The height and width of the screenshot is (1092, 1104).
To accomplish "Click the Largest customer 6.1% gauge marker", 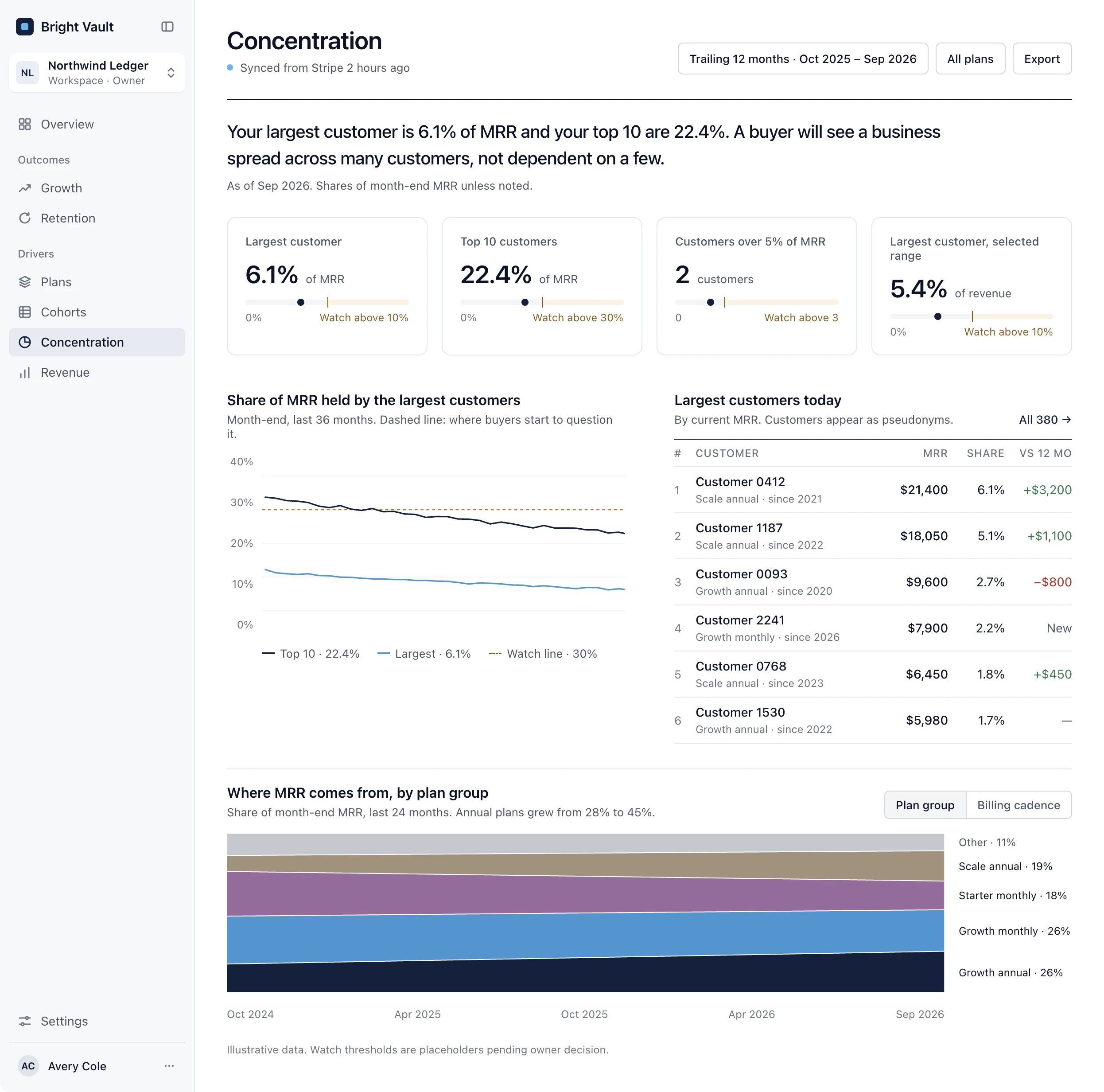I will click(300, 302).
